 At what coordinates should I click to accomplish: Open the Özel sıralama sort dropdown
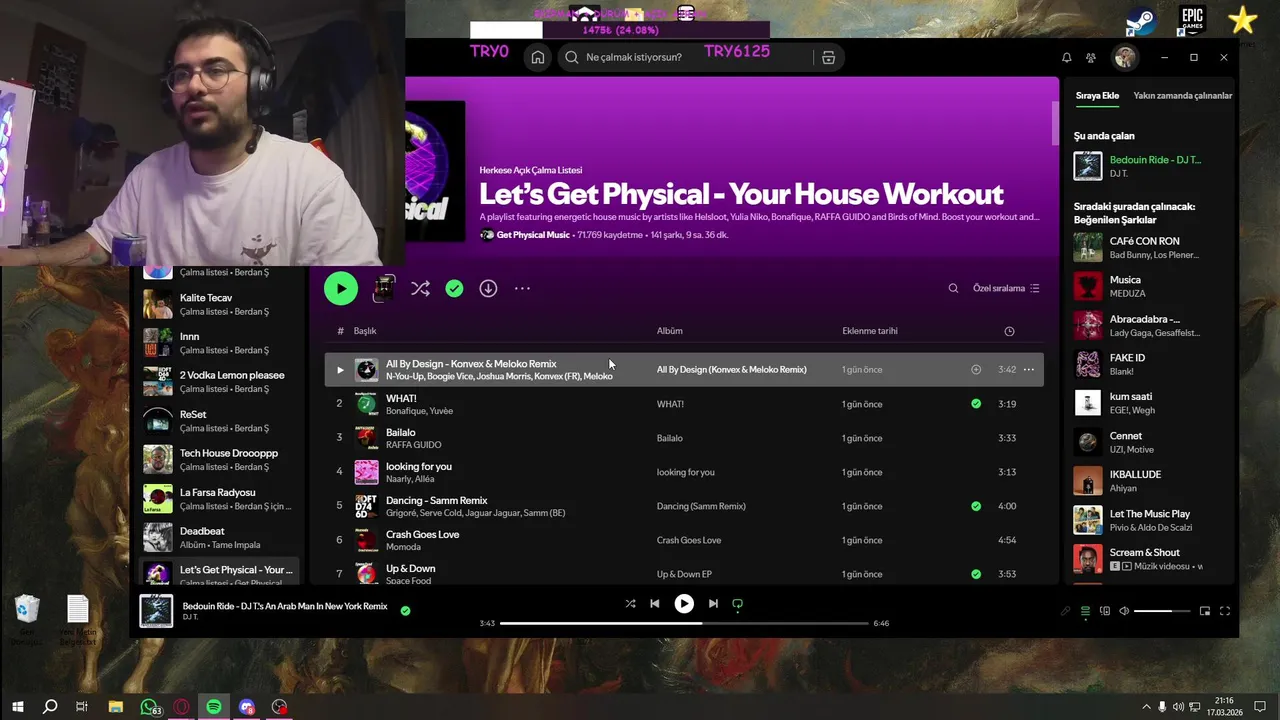(x=1006, y=288)
